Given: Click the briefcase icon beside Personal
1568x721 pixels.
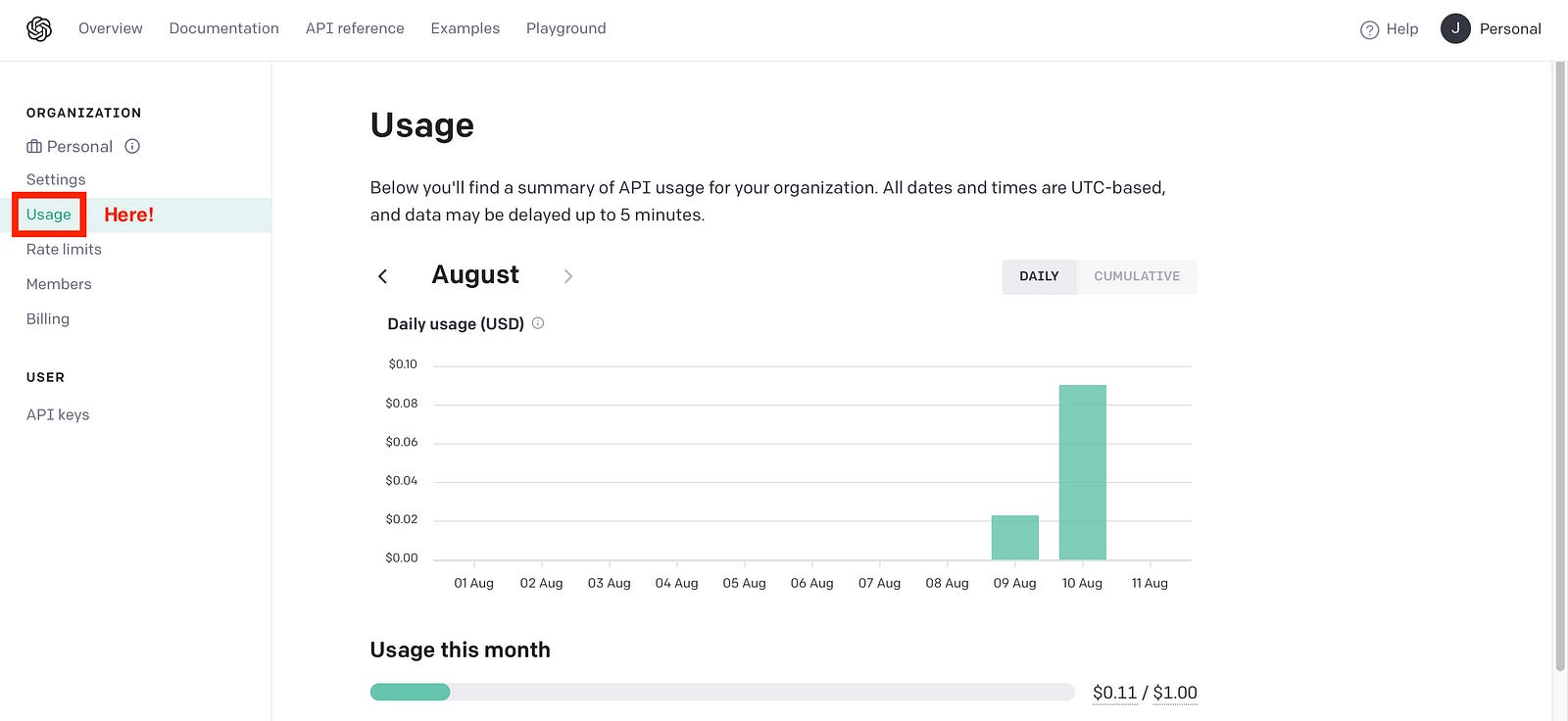Looking at the screenshot, I should [x=34, y=147].
